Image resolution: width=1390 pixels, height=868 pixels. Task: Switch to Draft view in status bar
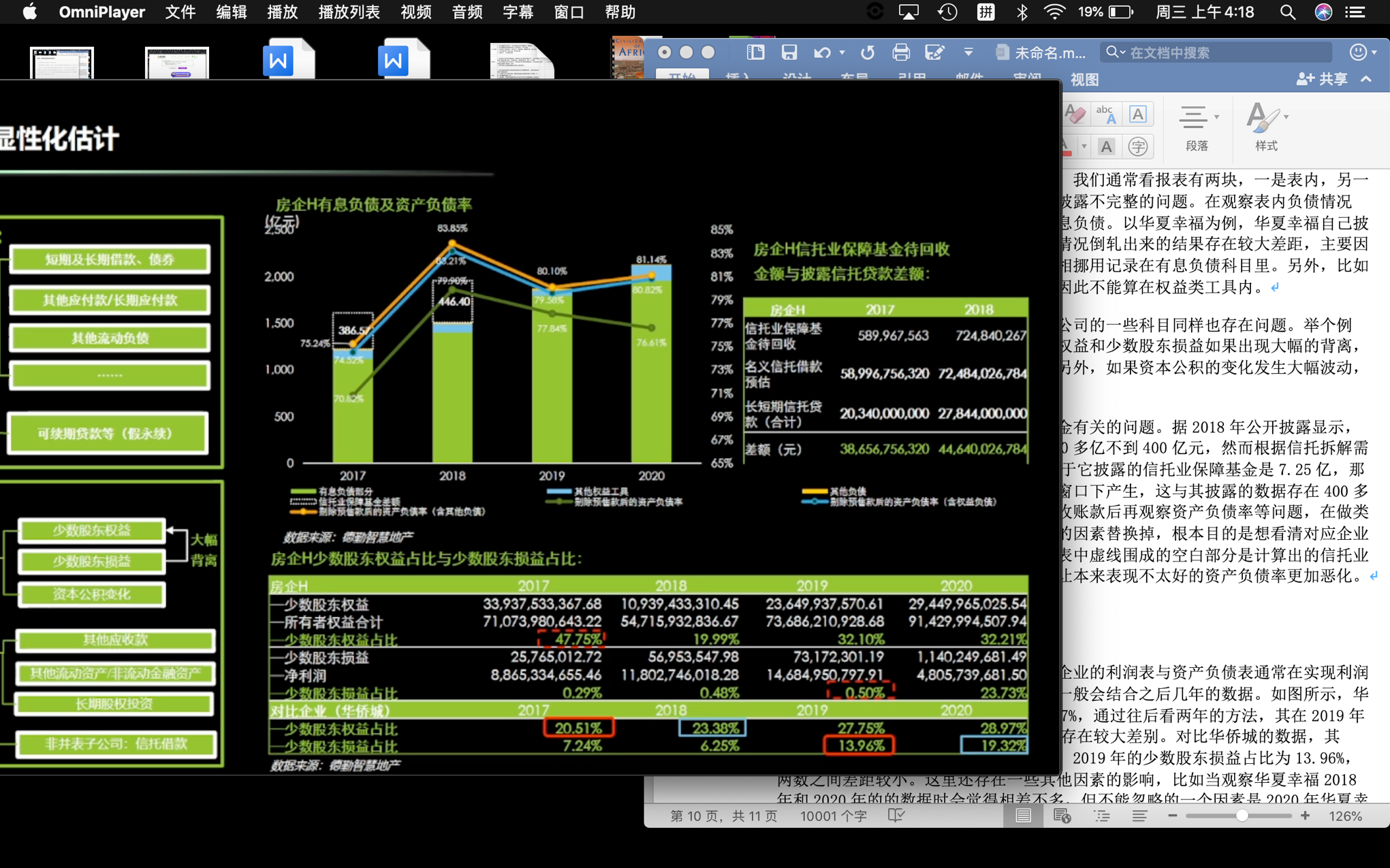(1139, 816)
